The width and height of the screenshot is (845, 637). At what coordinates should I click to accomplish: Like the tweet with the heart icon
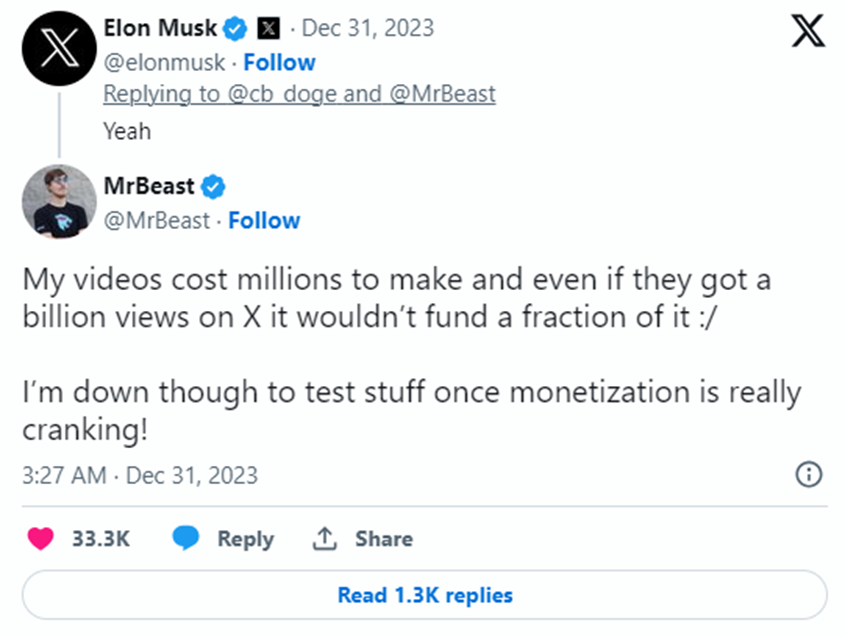pos(40,539)
